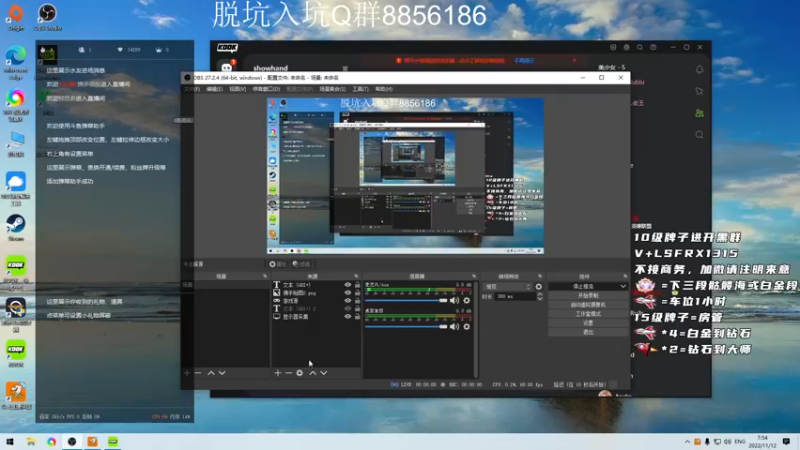Click 退出 button in OBS controls

[588, 333]
